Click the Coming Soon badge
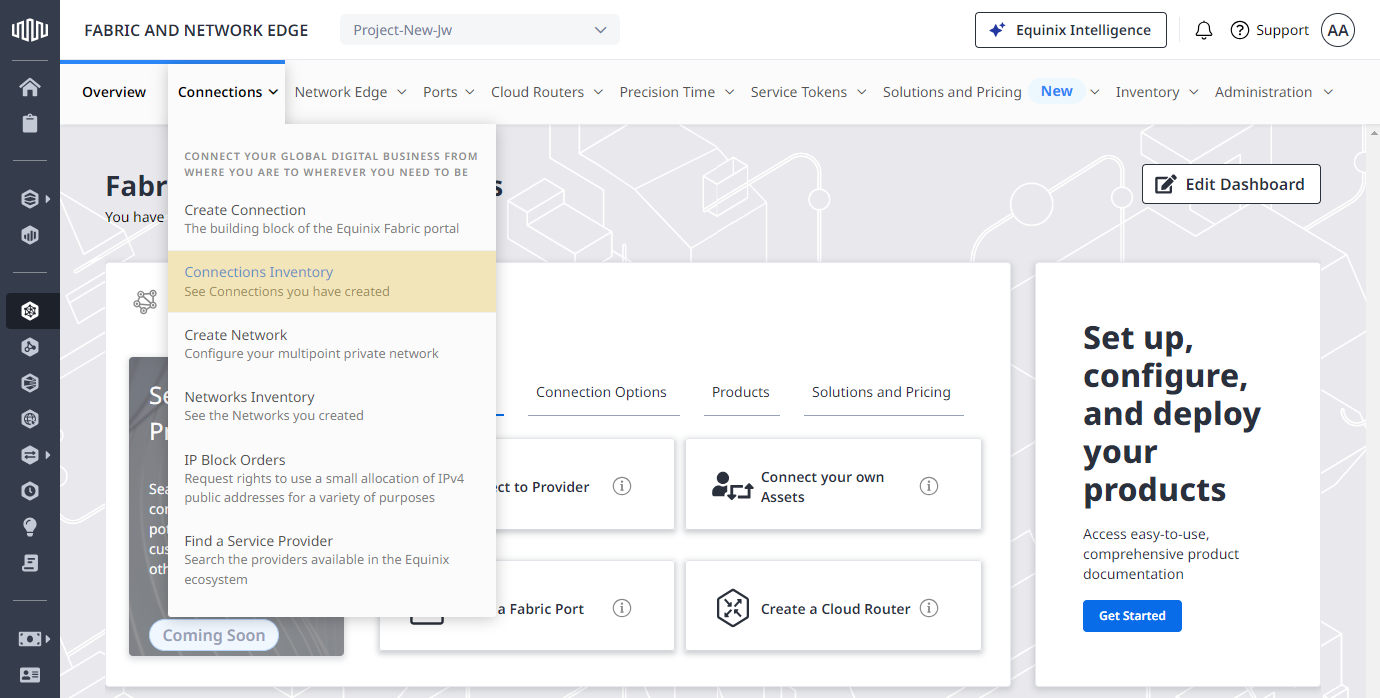Image resolution: width=1380 pixels, height=698 pixels. click(x=214, y=635)
